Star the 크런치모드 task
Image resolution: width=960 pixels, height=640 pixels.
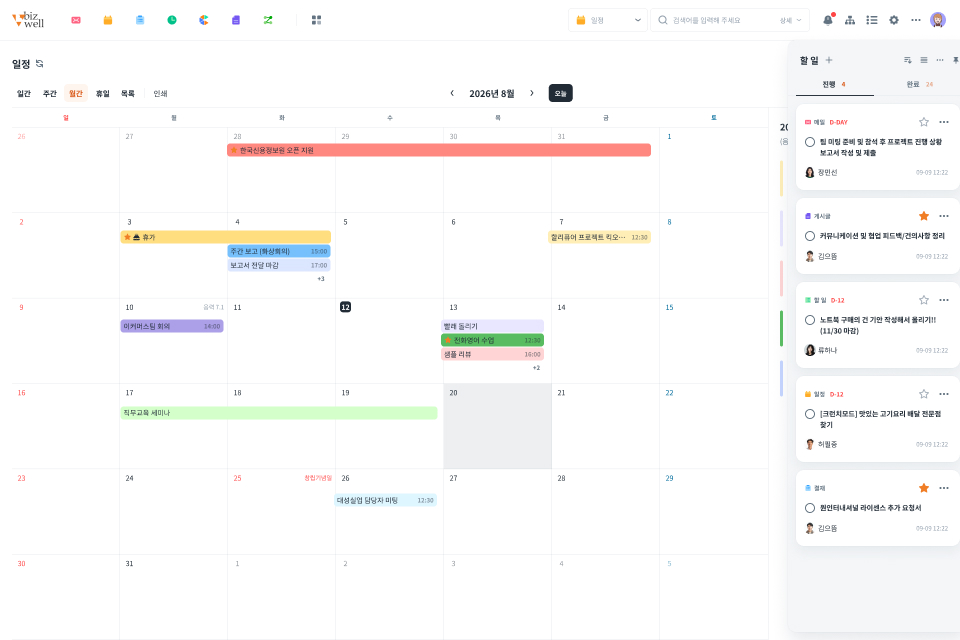tap(924, 394)
